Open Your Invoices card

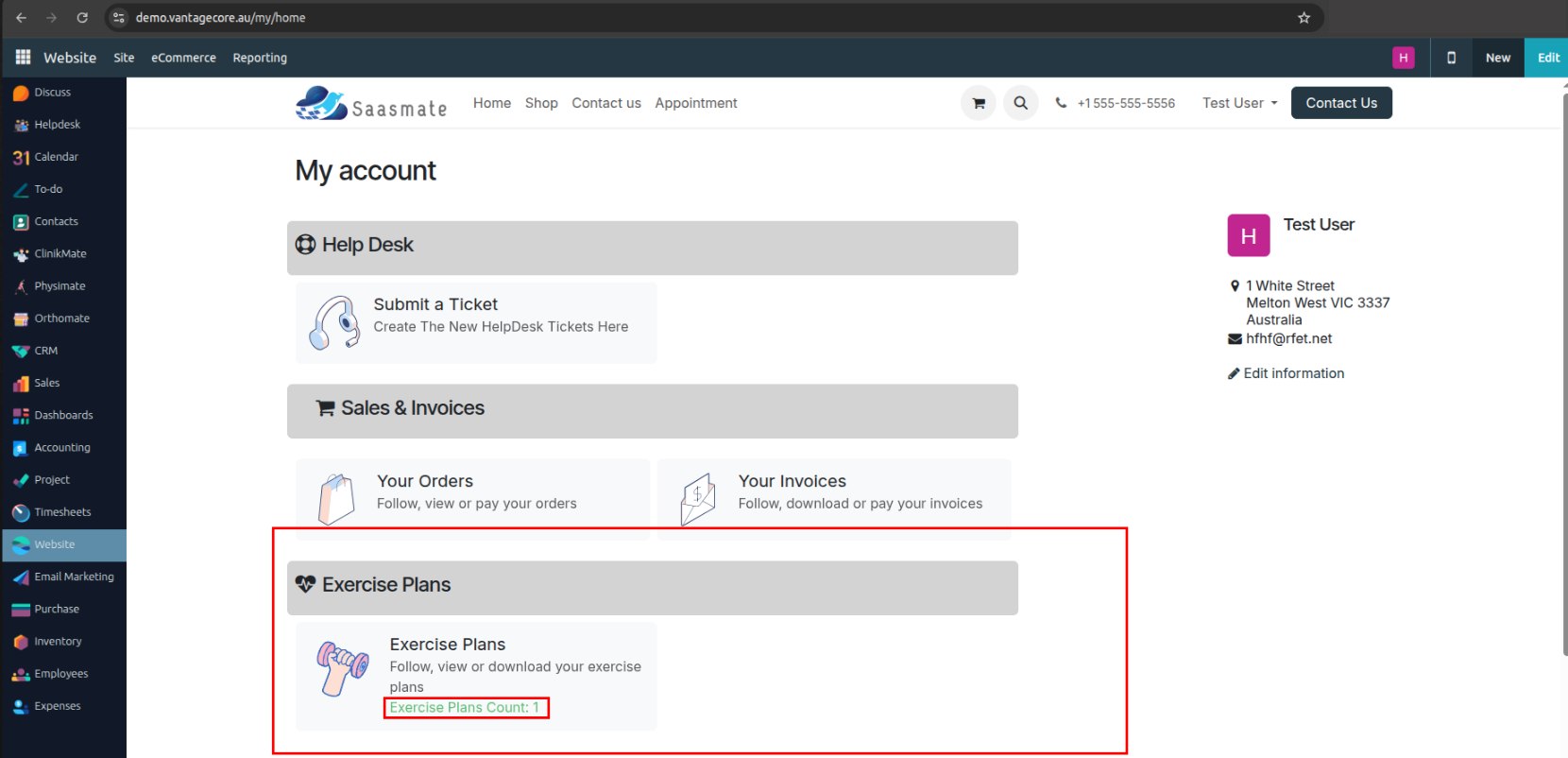coord(833,499)
